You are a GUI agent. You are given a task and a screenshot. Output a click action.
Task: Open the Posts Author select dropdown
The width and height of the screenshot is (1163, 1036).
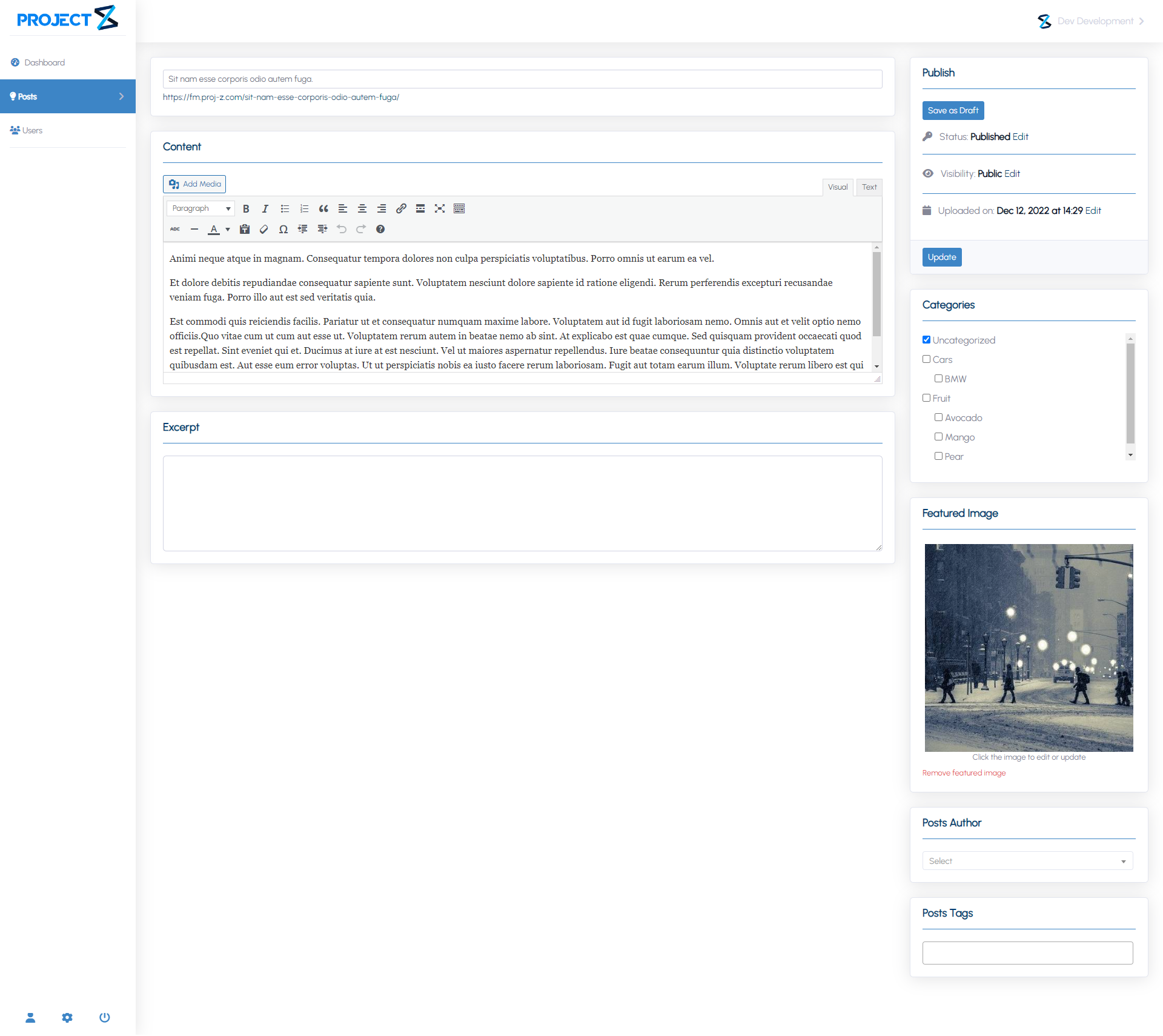(x=1027, y=861)
